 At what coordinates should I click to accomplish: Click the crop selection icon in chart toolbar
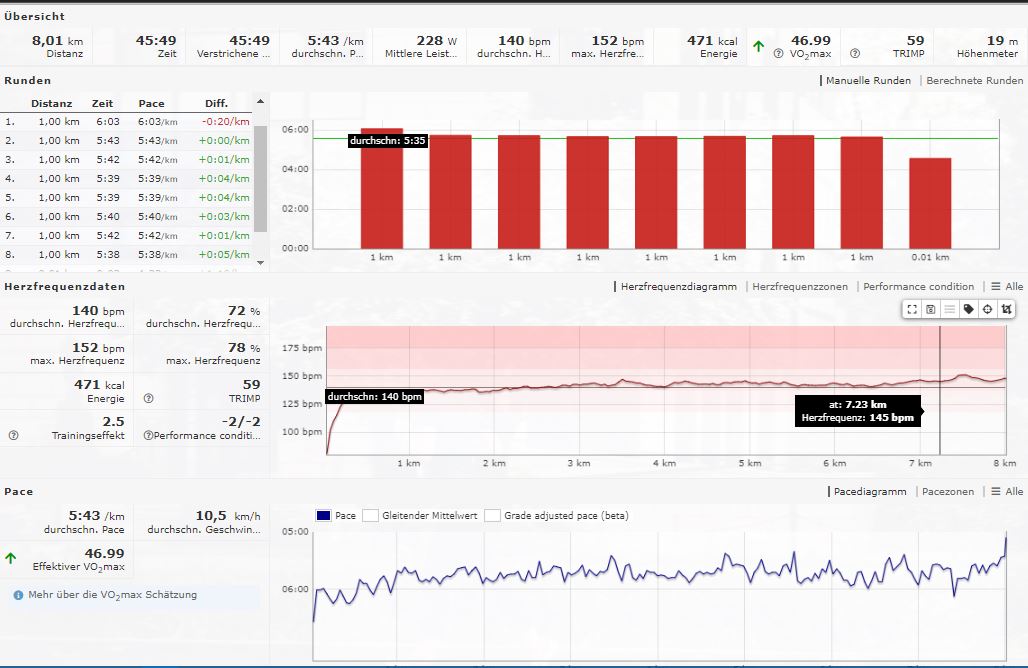tap(1006, 310)
